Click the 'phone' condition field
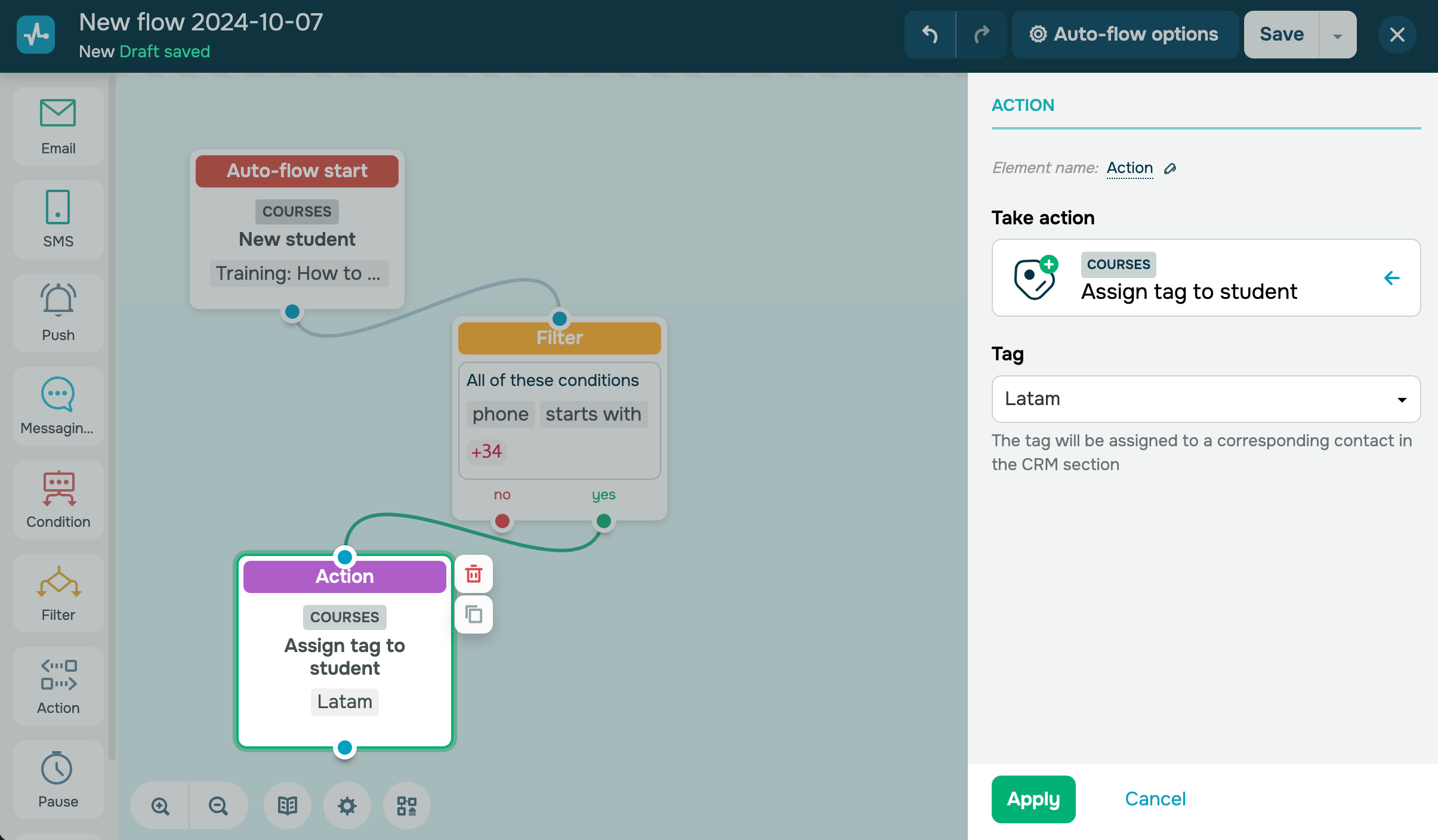 click(x=501, y=415)
